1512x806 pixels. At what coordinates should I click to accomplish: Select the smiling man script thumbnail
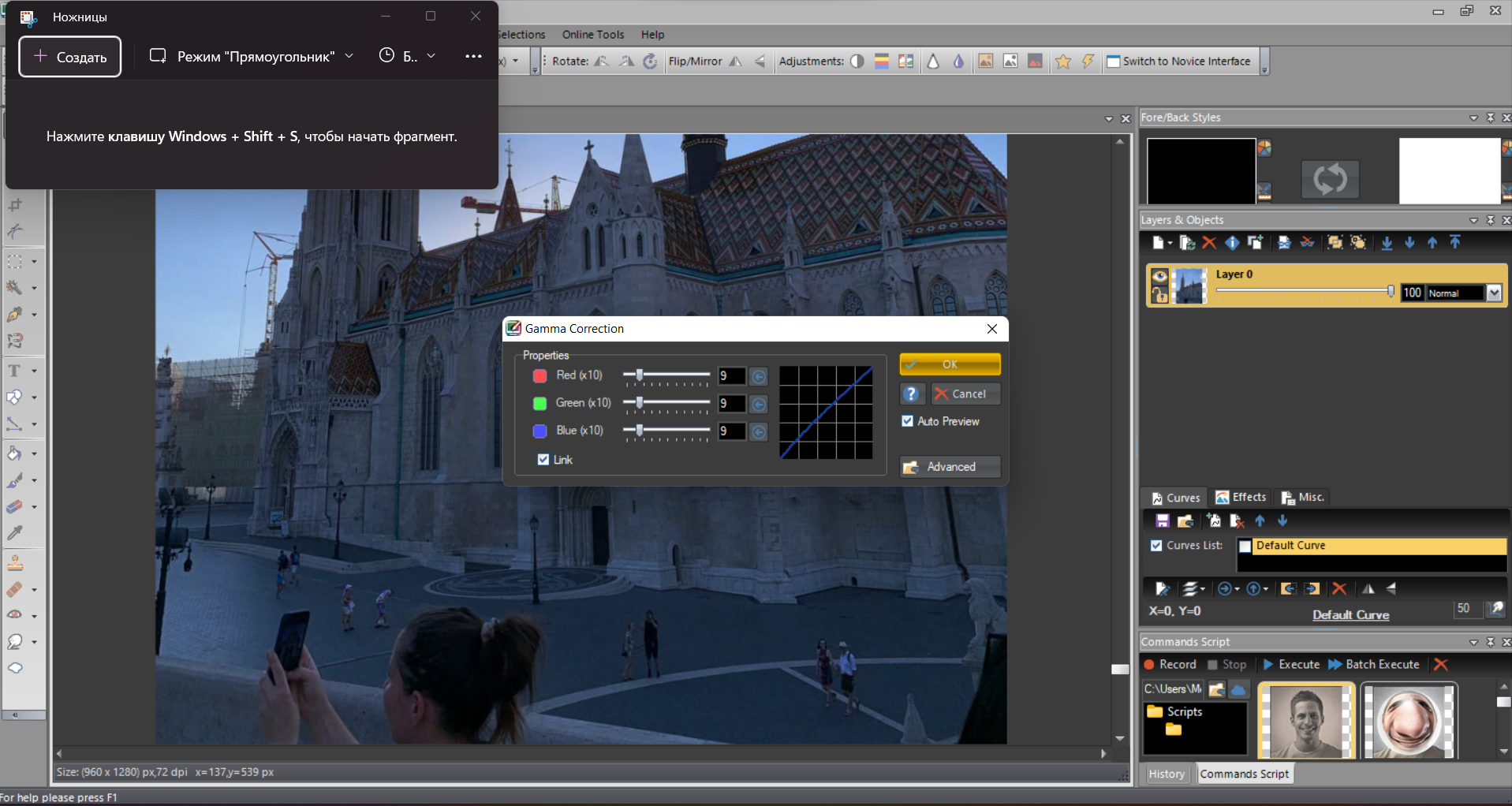click(x=1306, y=721)
